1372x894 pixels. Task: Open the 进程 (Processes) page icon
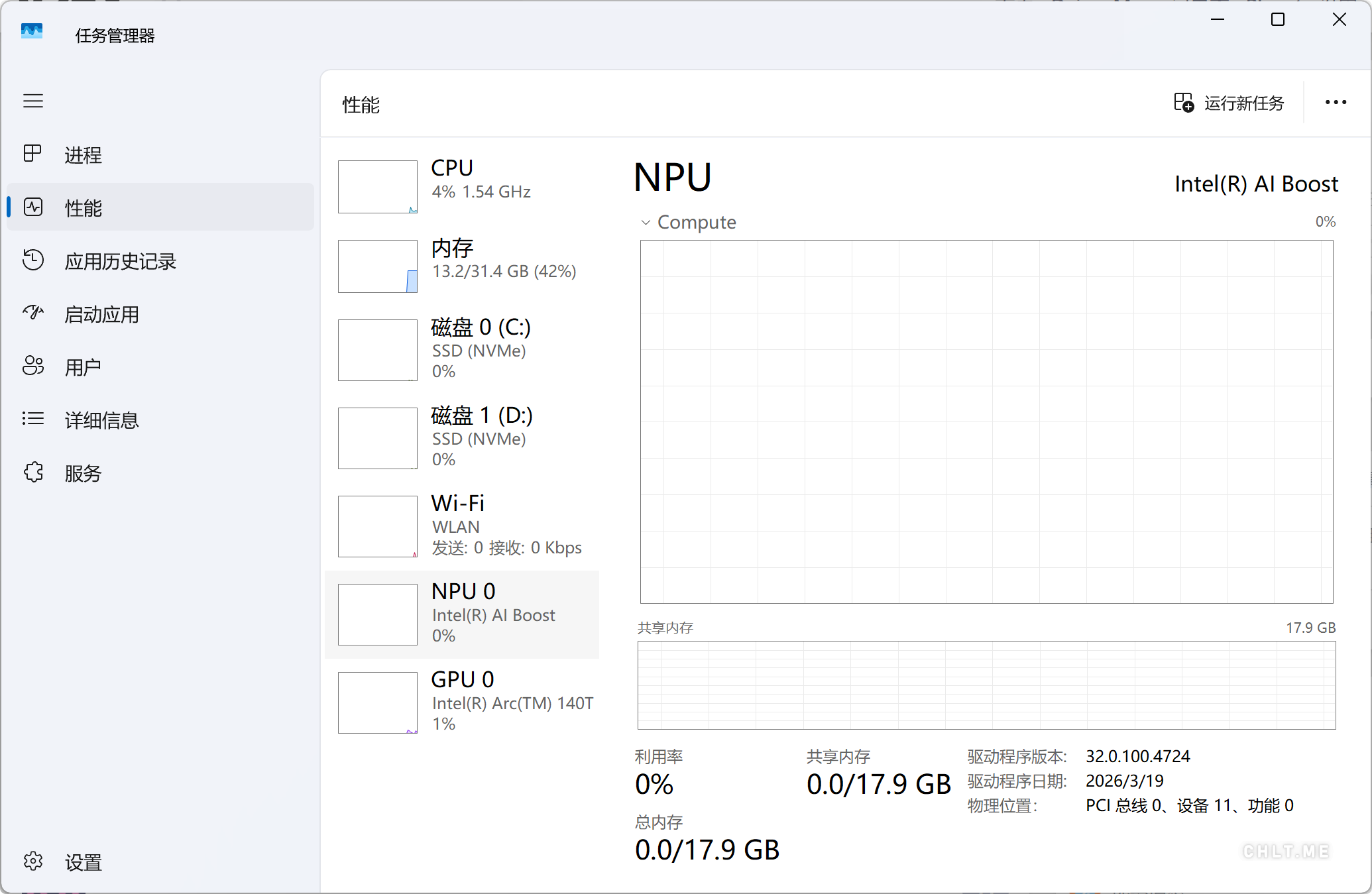[x=32, y=154]
